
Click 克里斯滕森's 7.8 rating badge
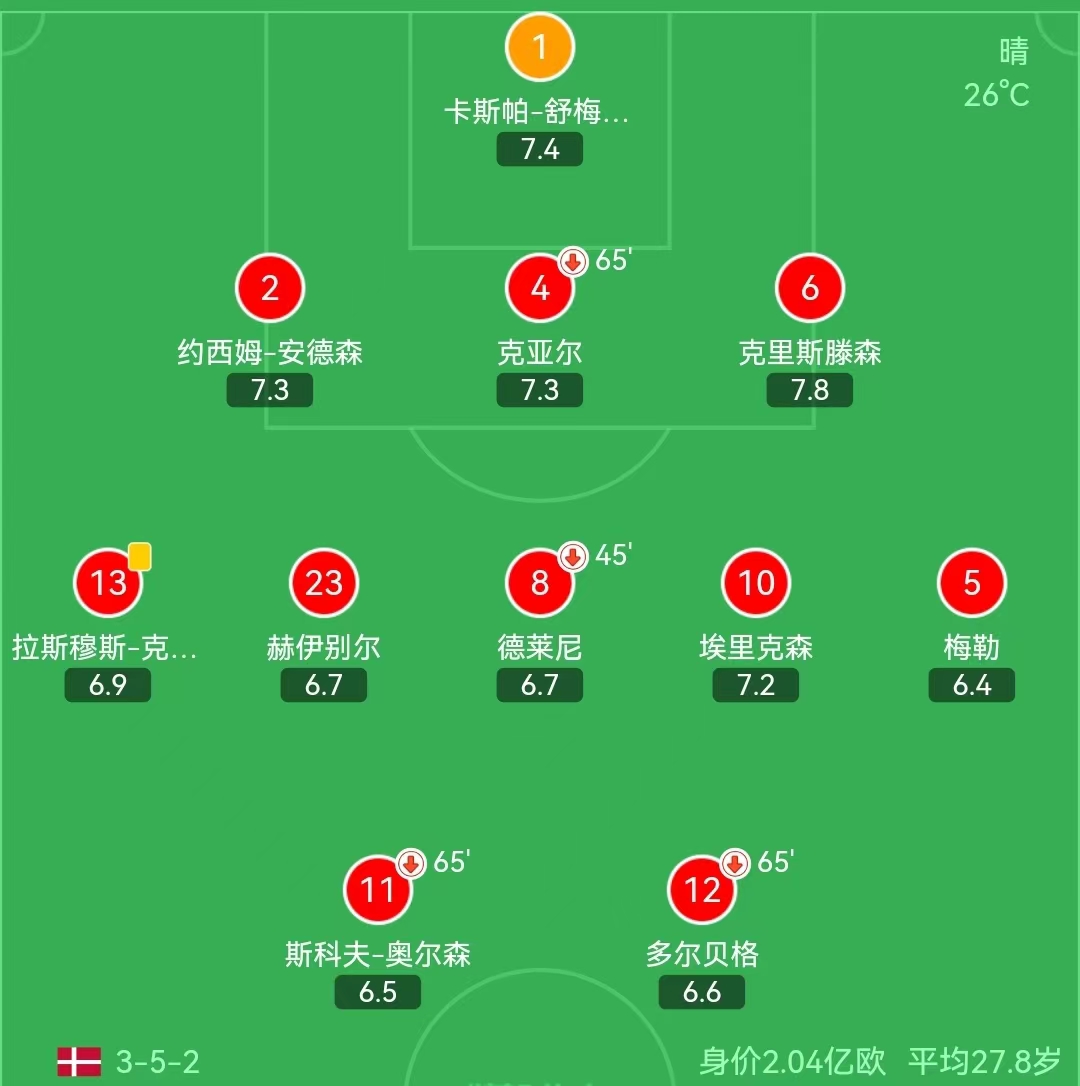click(x=810, y=390)
